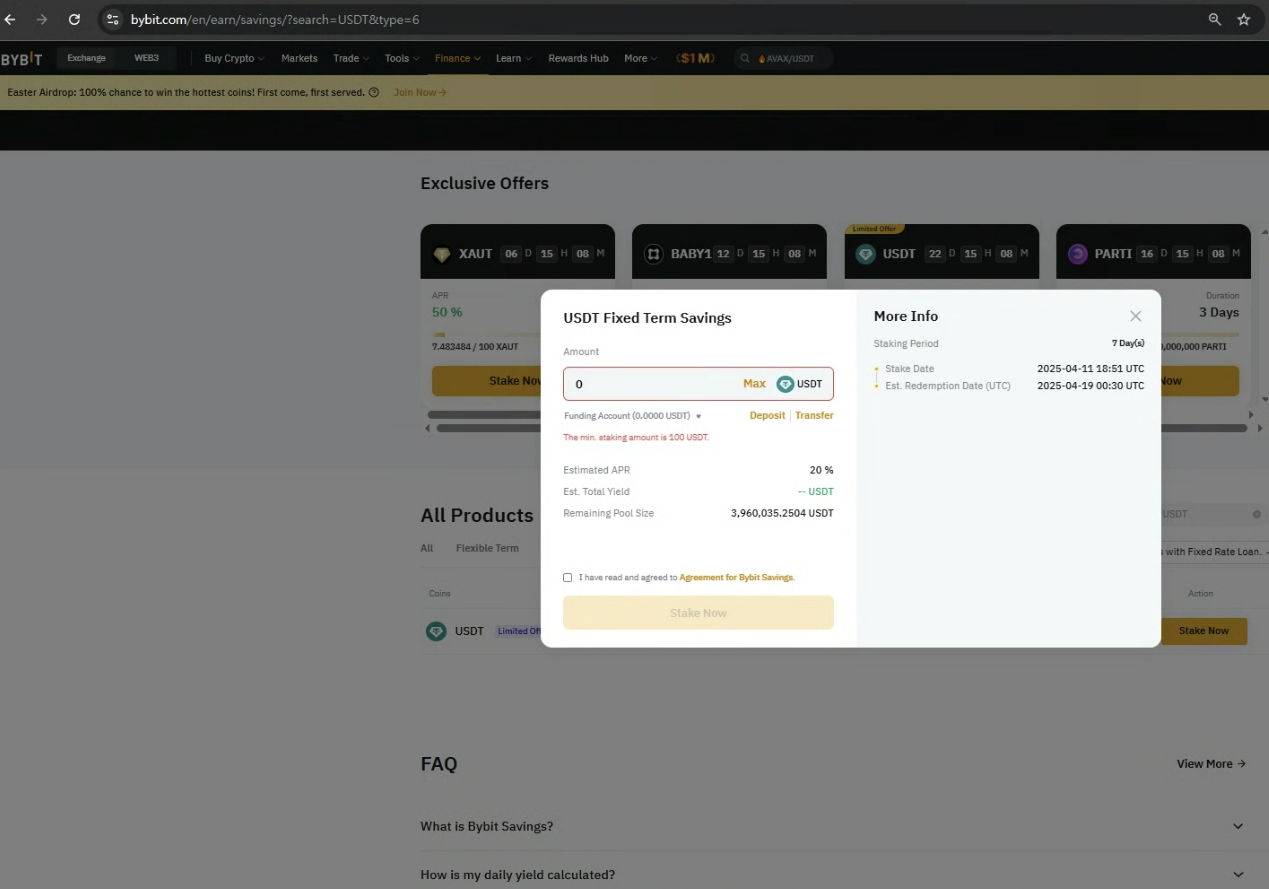
Task: Click the XAUT gold coin icon
Action: point(442,254)
